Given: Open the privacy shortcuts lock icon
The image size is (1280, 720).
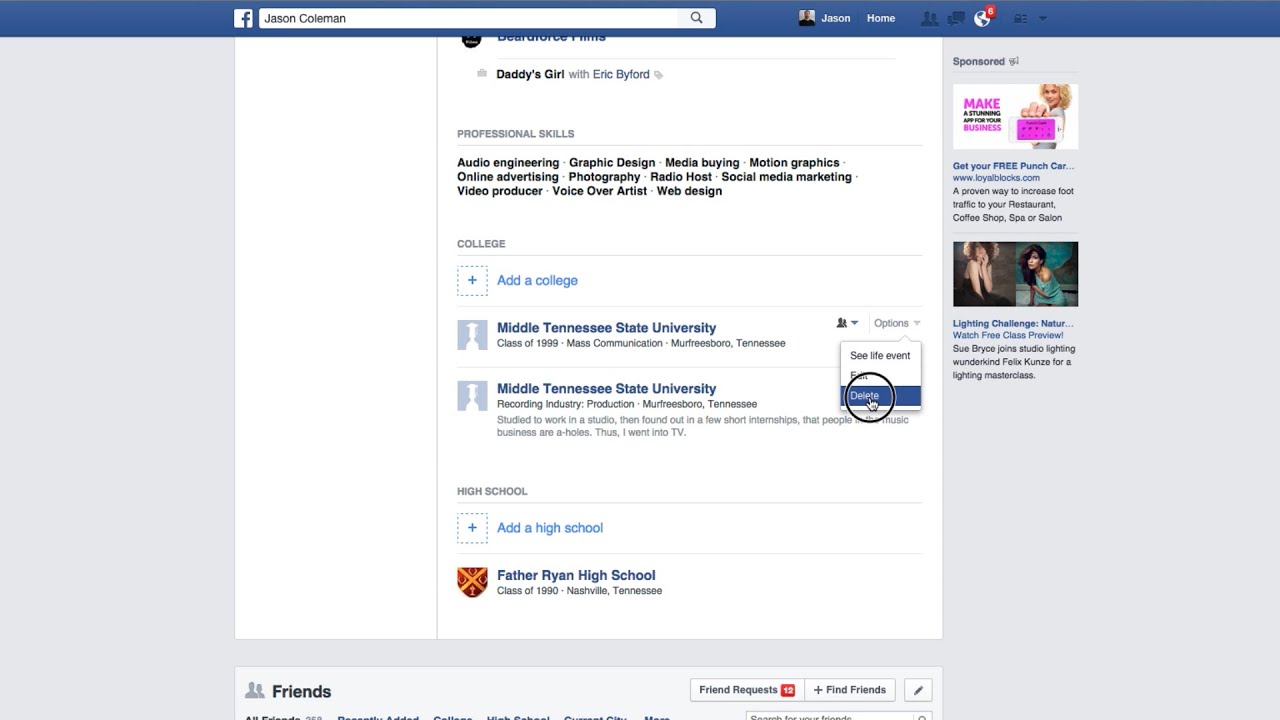Looking at the screenshot, I should (1020, 18).
